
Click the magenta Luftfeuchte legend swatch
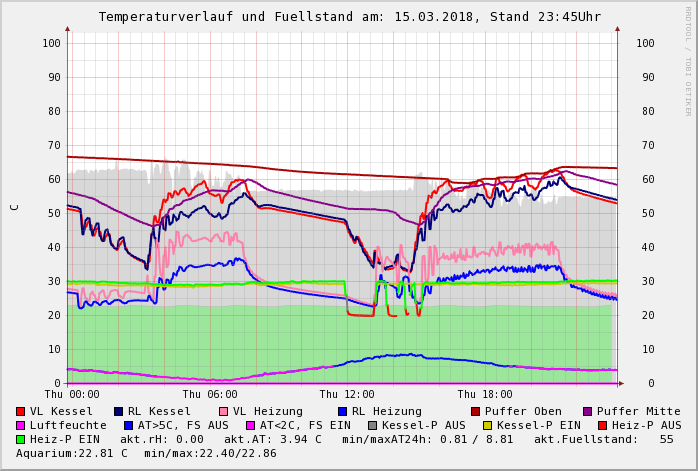(x=21, y=425)
